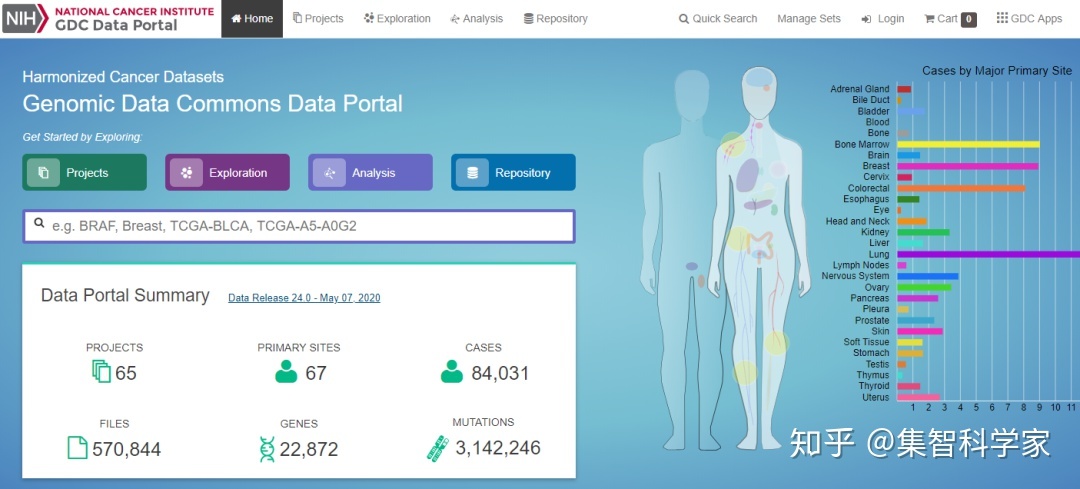Click the dots icon on Exploration button
The height and width of the screenshot is (489, 1080).
187,173
